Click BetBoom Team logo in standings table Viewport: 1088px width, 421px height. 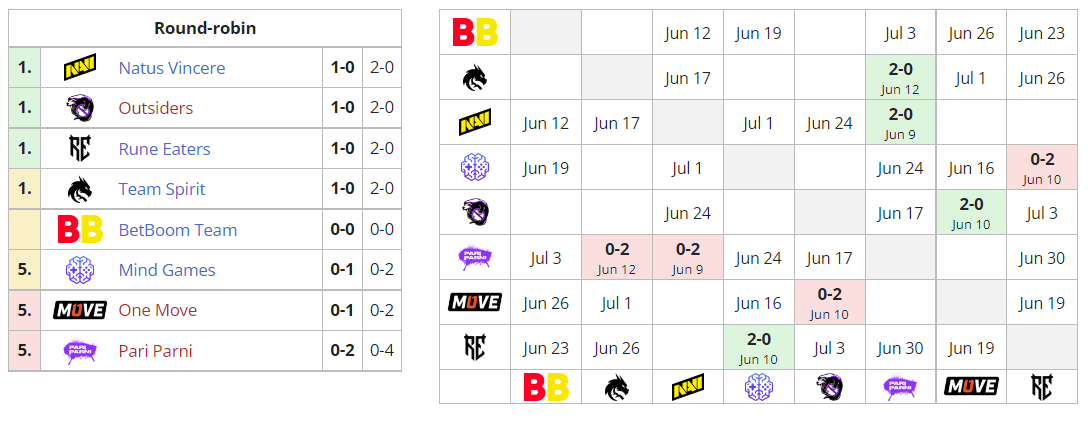pos(79,230)
